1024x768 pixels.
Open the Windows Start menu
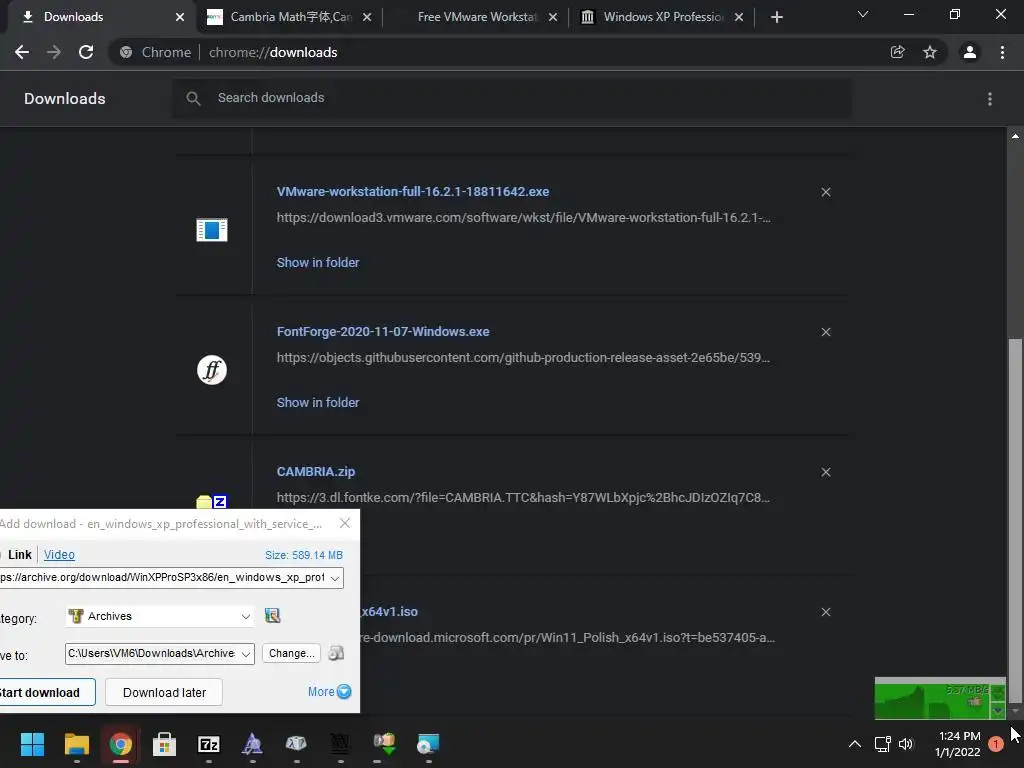pyautogui.click(x=32, y=744)
